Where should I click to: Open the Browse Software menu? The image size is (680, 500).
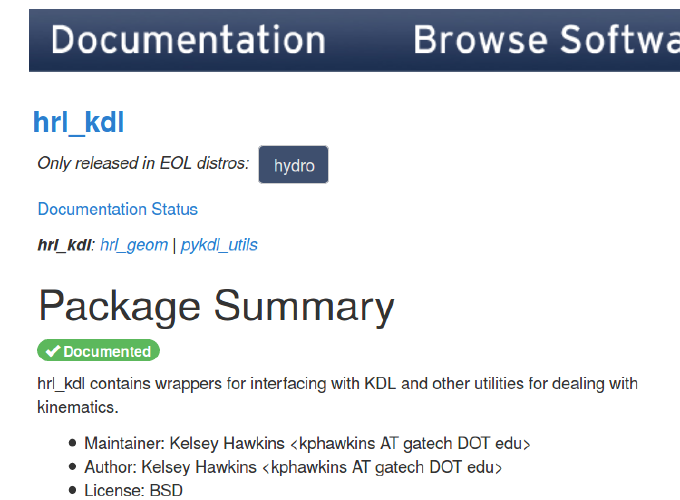click(x=546, y=40)
